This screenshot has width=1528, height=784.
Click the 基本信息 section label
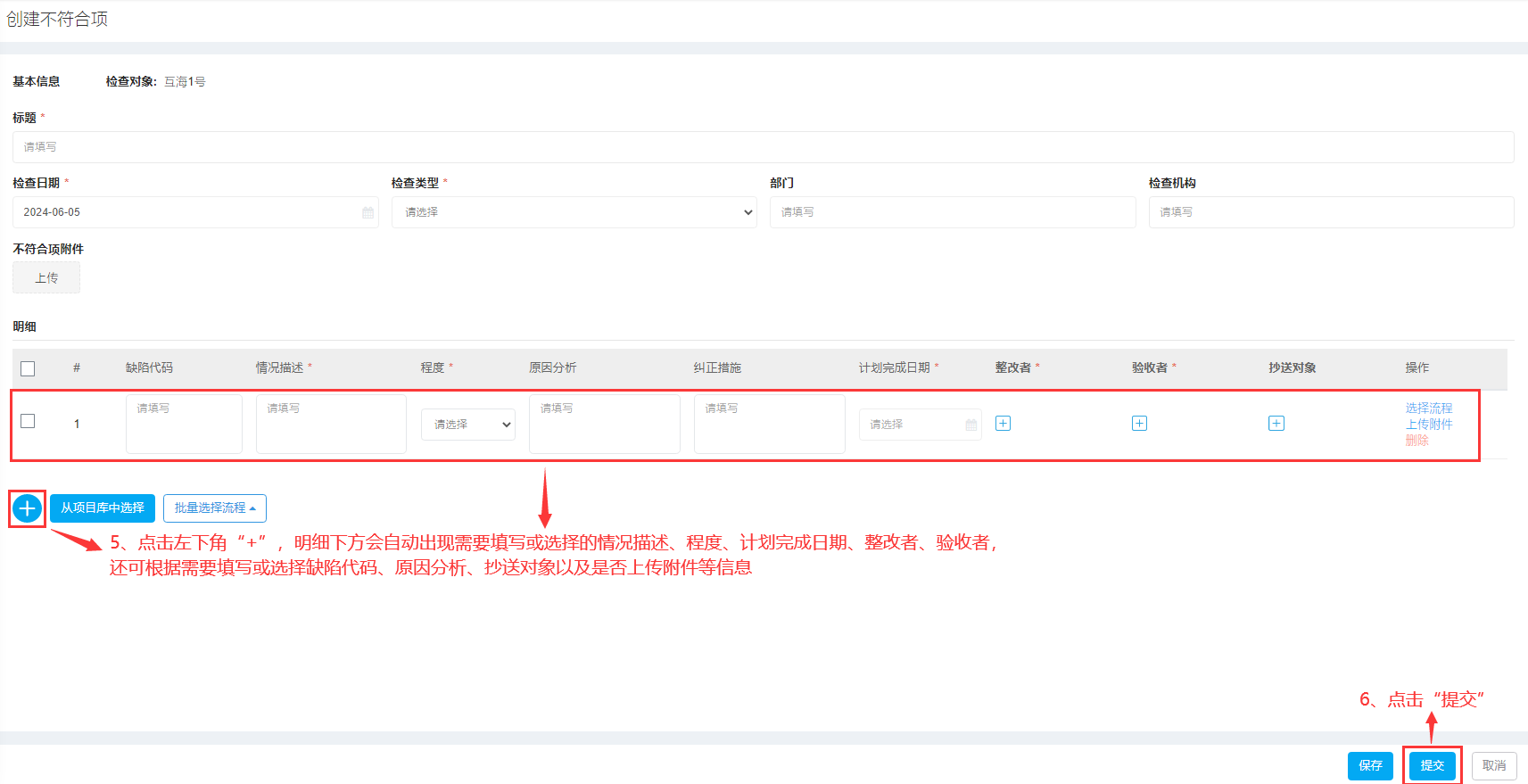36,81
